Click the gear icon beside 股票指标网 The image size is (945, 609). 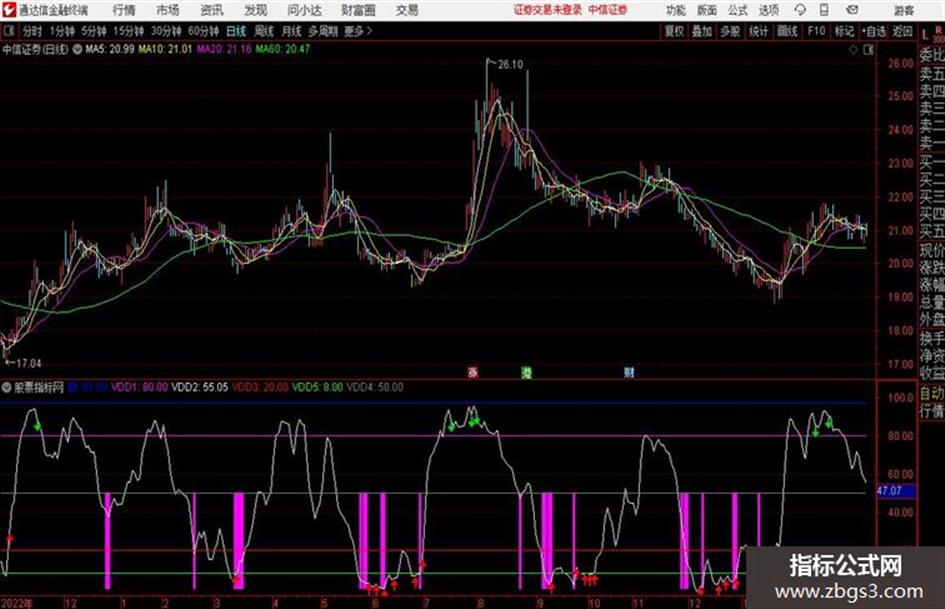(8, 385)
